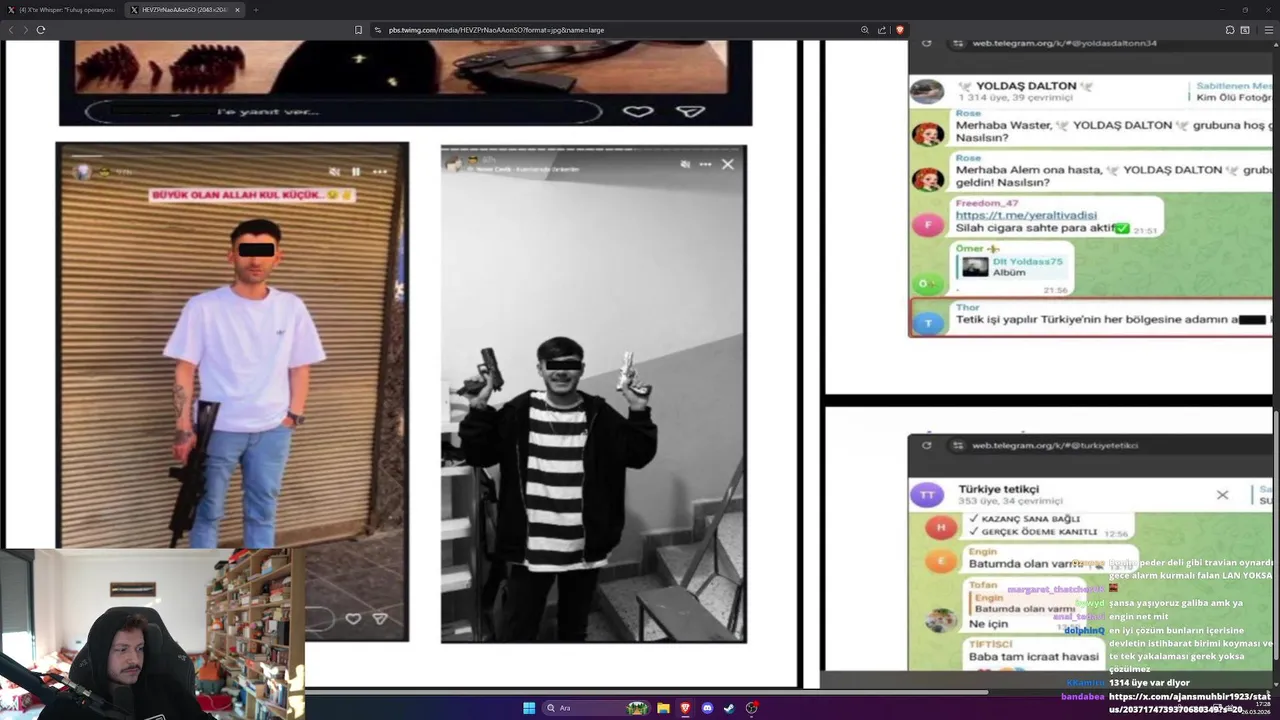Open the OBS Studio taskbar icon
The width and height of the screenshot is (1280, 720).
click(x=751, y=708)
